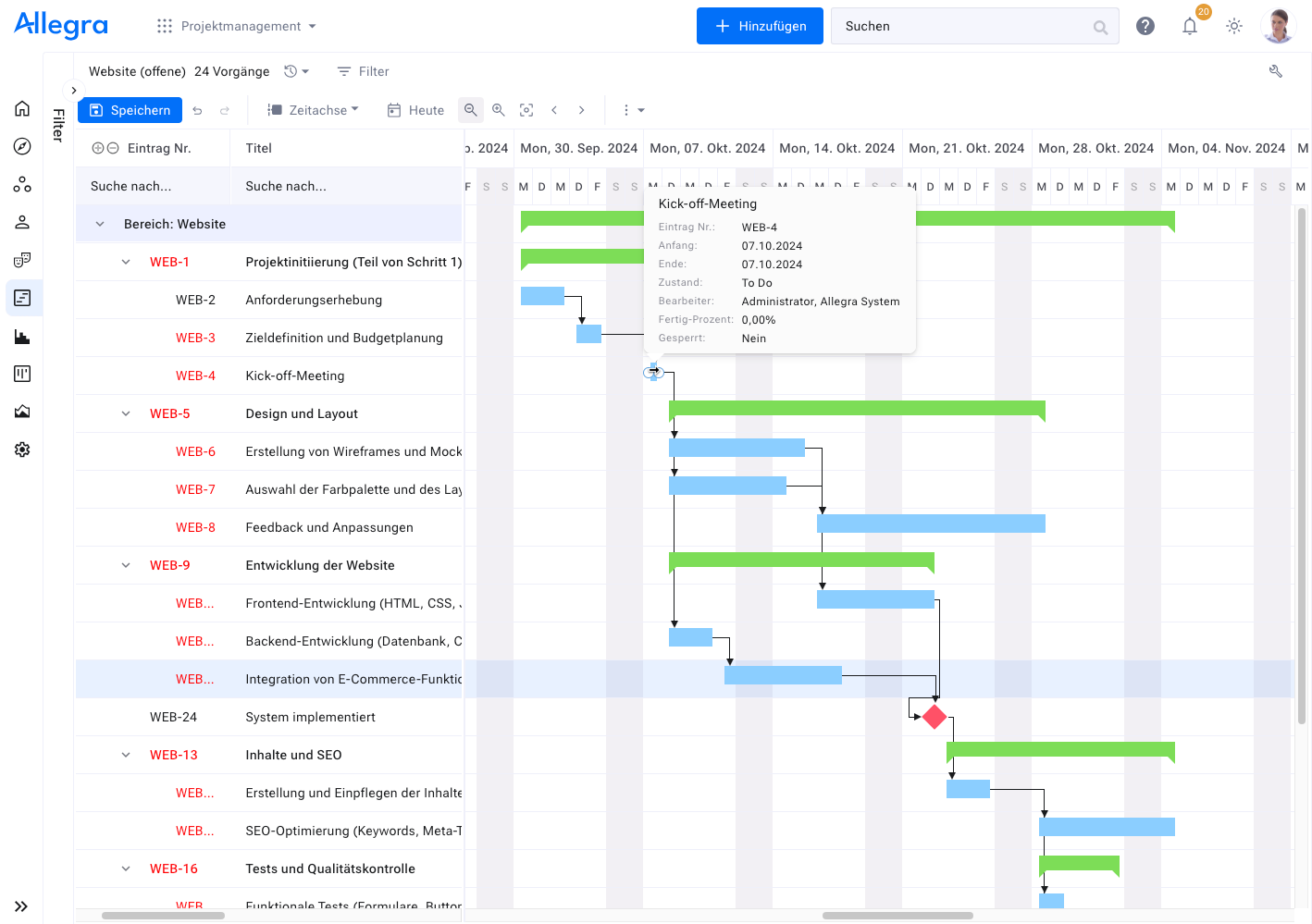Open the help question mark icon

(1145, 26)
